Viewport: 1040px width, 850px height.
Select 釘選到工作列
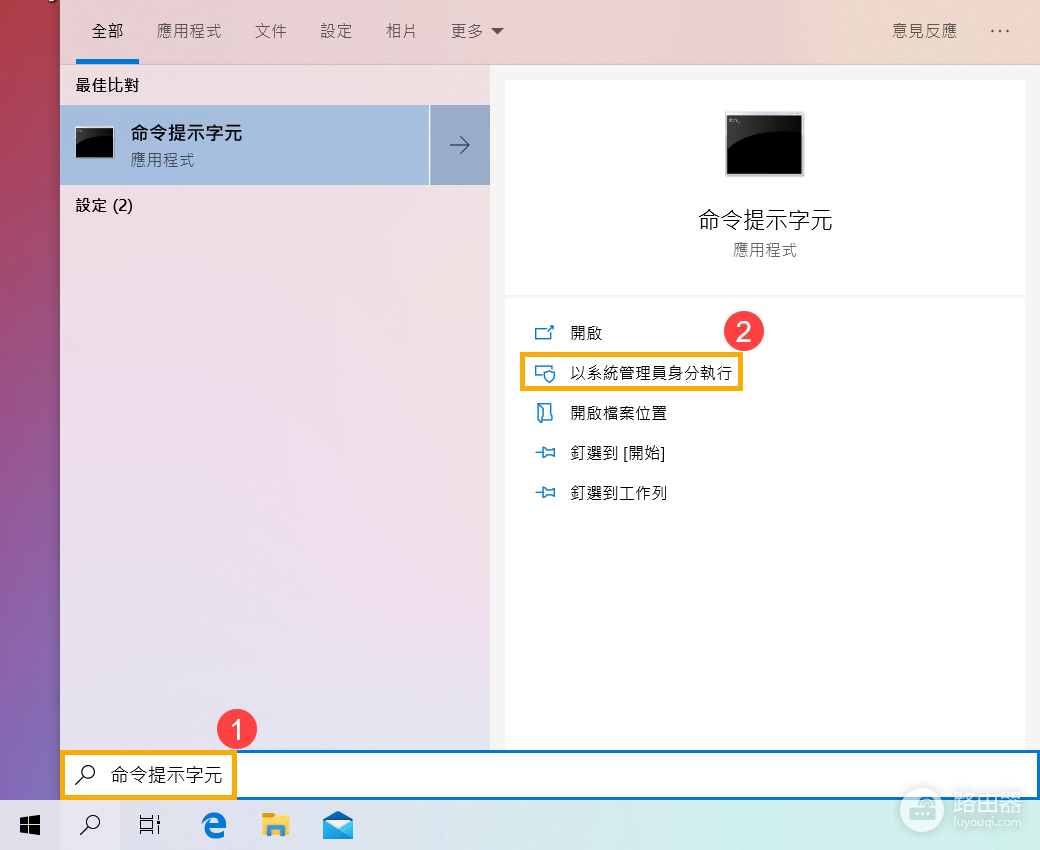click(618, 493)
